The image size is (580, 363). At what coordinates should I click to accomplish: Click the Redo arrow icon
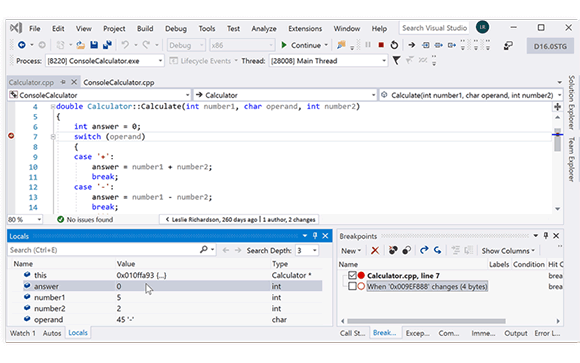click(x=146, y=45)
